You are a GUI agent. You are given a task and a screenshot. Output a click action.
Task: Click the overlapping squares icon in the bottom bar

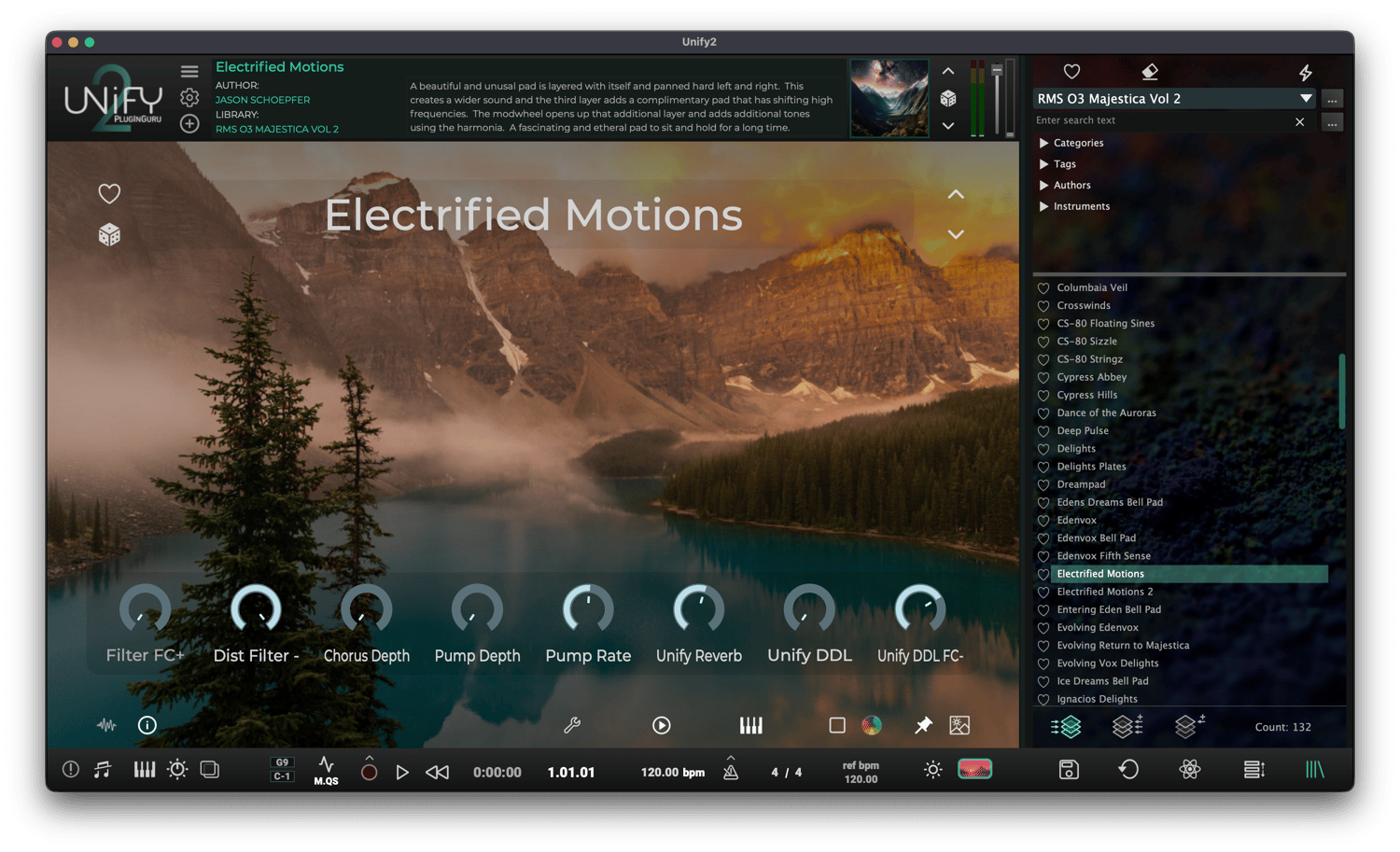pos(210,770)
